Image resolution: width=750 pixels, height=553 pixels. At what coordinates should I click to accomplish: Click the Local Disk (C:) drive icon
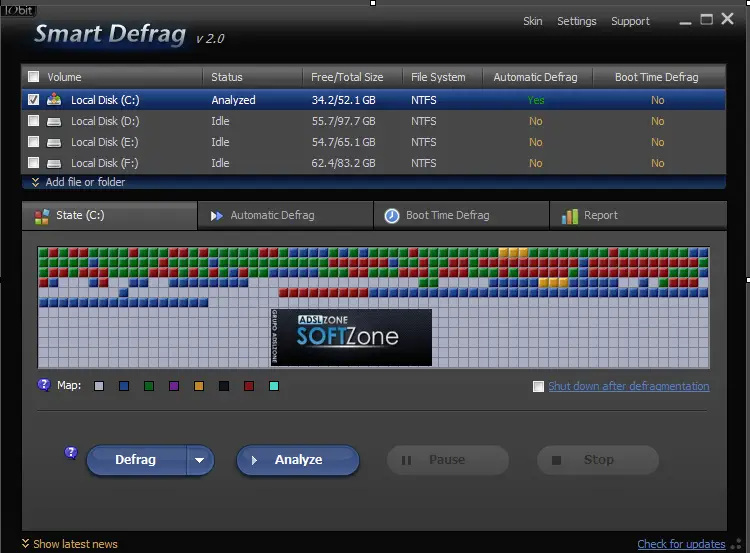[54, 100]
